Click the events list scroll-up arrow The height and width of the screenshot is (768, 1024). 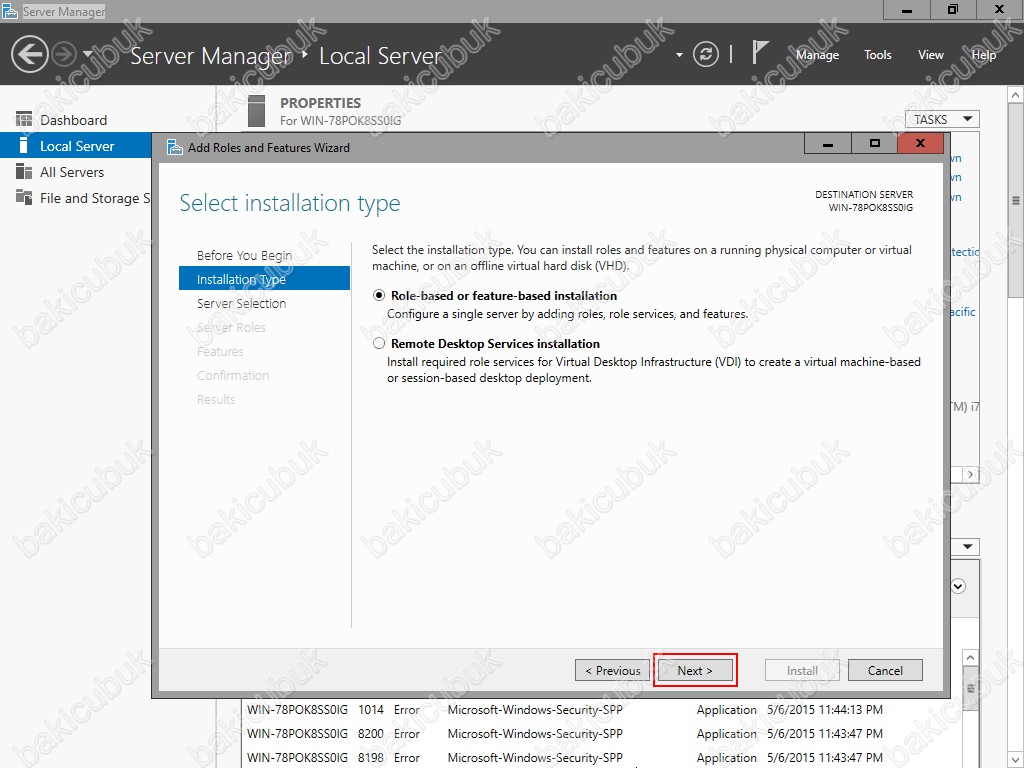[970, 658]
